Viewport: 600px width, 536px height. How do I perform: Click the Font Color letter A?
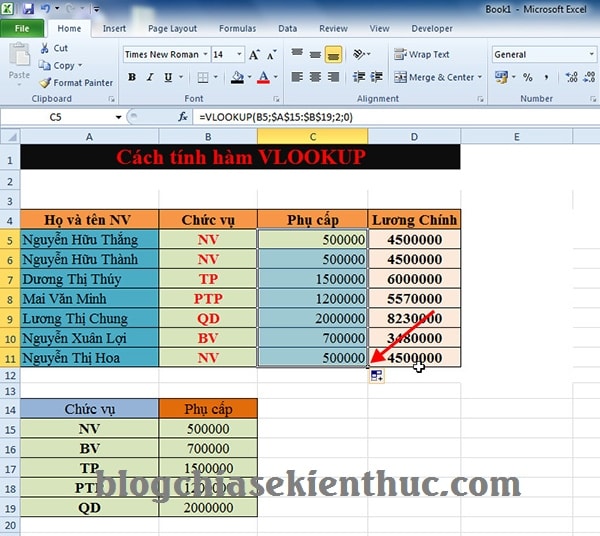(263, 78)
